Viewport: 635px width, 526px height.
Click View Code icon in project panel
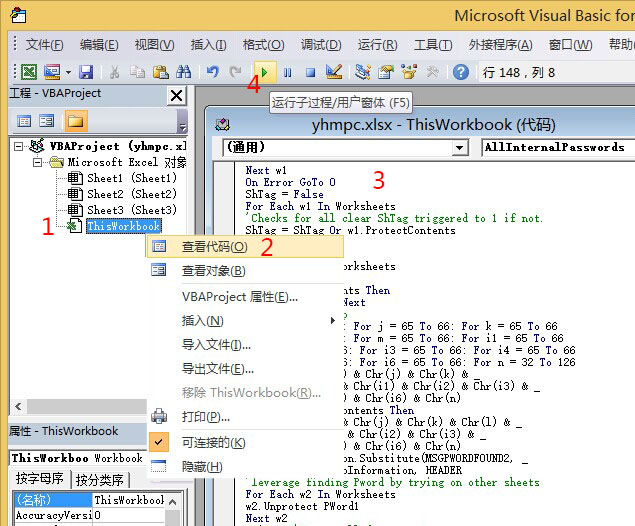coord(24,121)
